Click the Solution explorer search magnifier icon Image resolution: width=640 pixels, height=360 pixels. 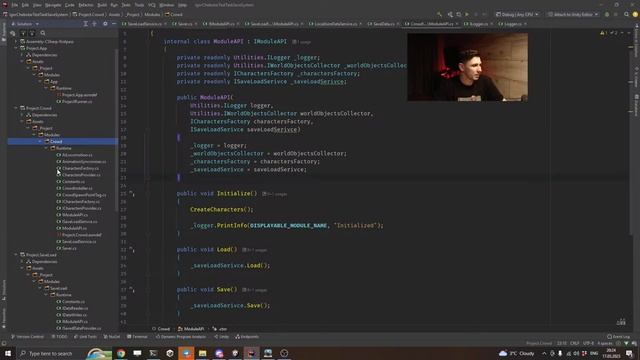43,33
